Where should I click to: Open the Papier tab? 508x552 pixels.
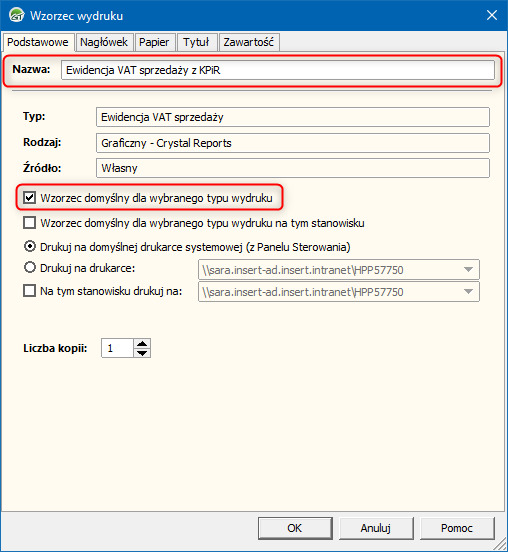point(154,42)
